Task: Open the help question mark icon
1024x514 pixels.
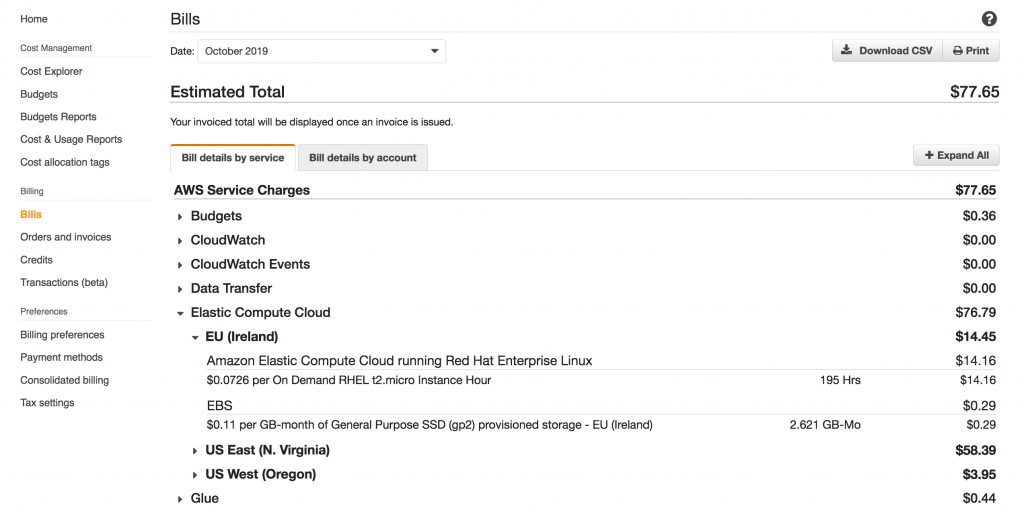Action: coord(989,19)
